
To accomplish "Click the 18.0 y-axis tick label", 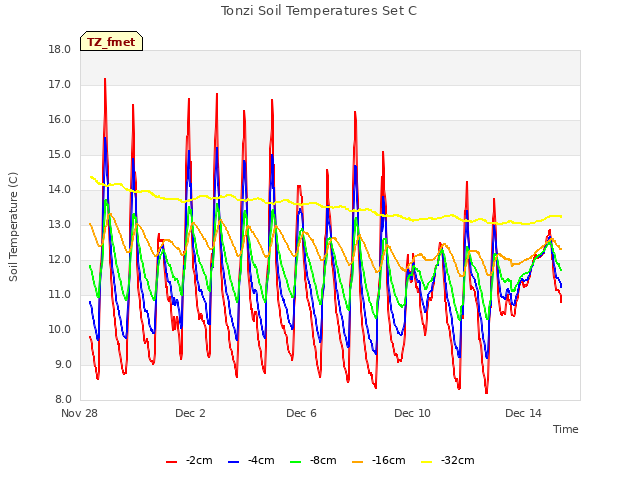I will (x=60, y=50).
